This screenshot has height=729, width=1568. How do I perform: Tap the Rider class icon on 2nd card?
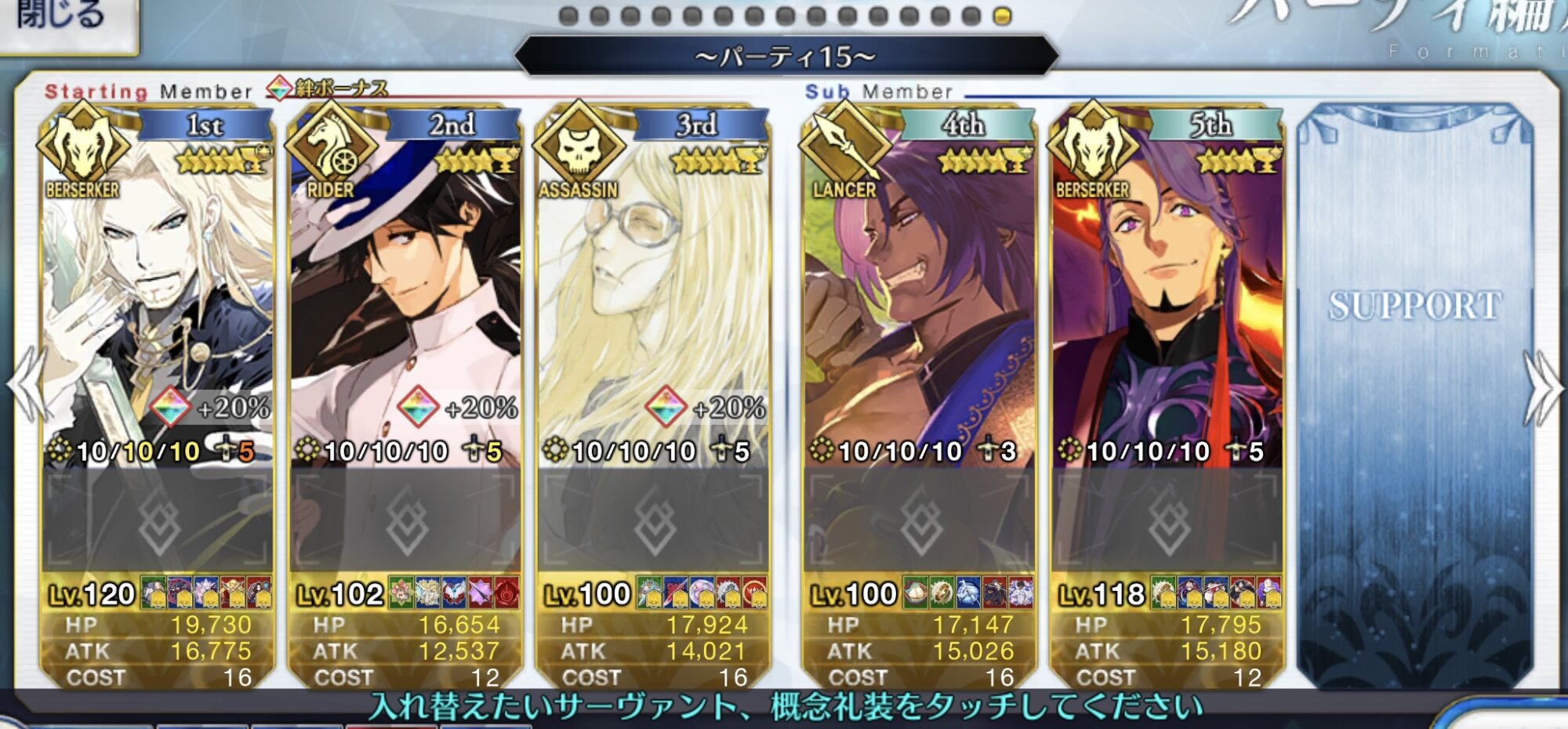pyautogui.click(x=331, y=147)
